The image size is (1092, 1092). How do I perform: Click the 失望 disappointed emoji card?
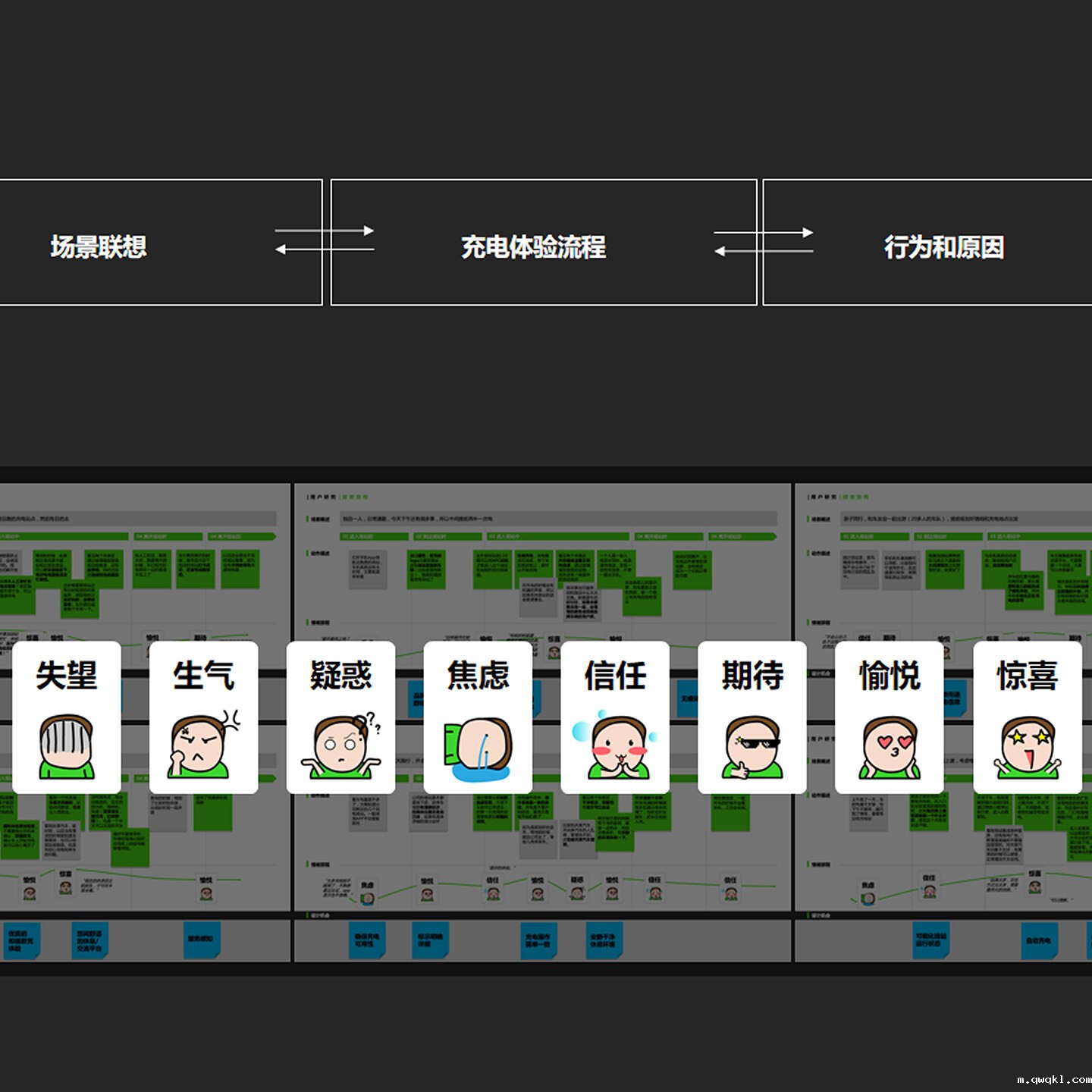(67, 717)
